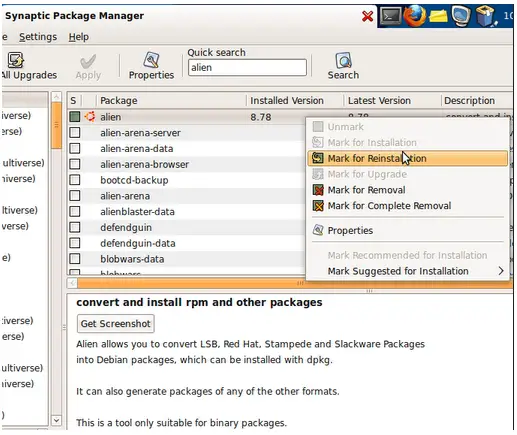
Task: Click the Mark for Upgrade icon
Action: pyautogui.click(x=318, y=174)
